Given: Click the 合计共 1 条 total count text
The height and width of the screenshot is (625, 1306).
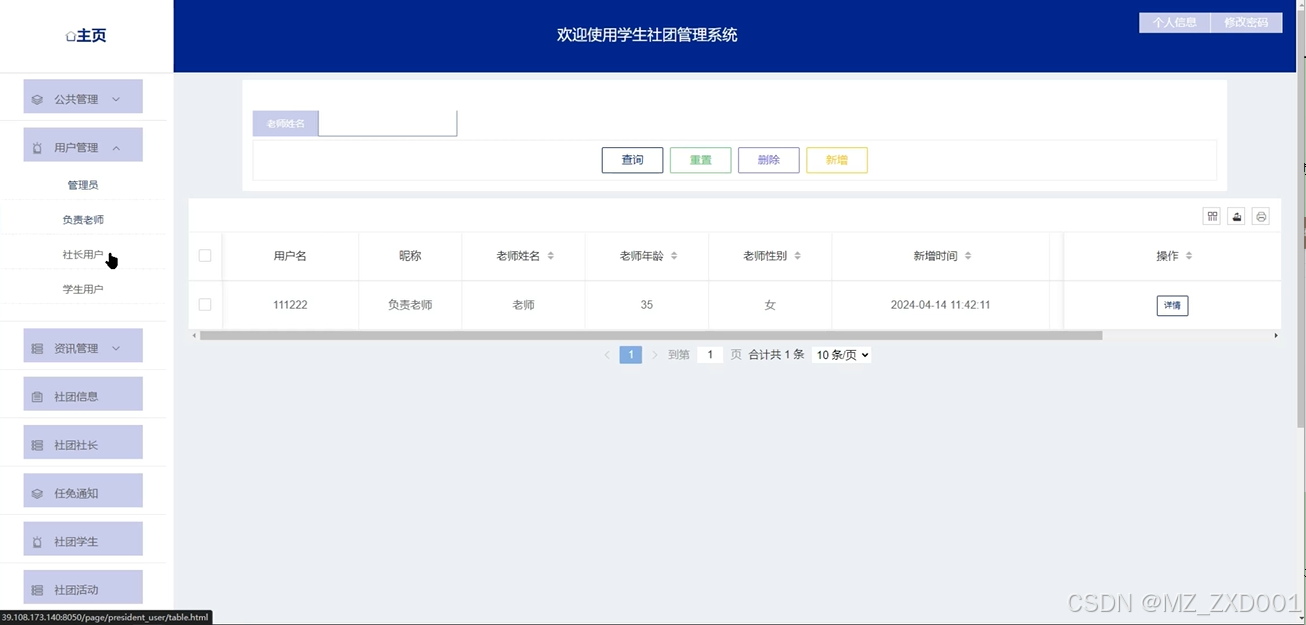Looking at the screenshot, I should coord(776,355).
